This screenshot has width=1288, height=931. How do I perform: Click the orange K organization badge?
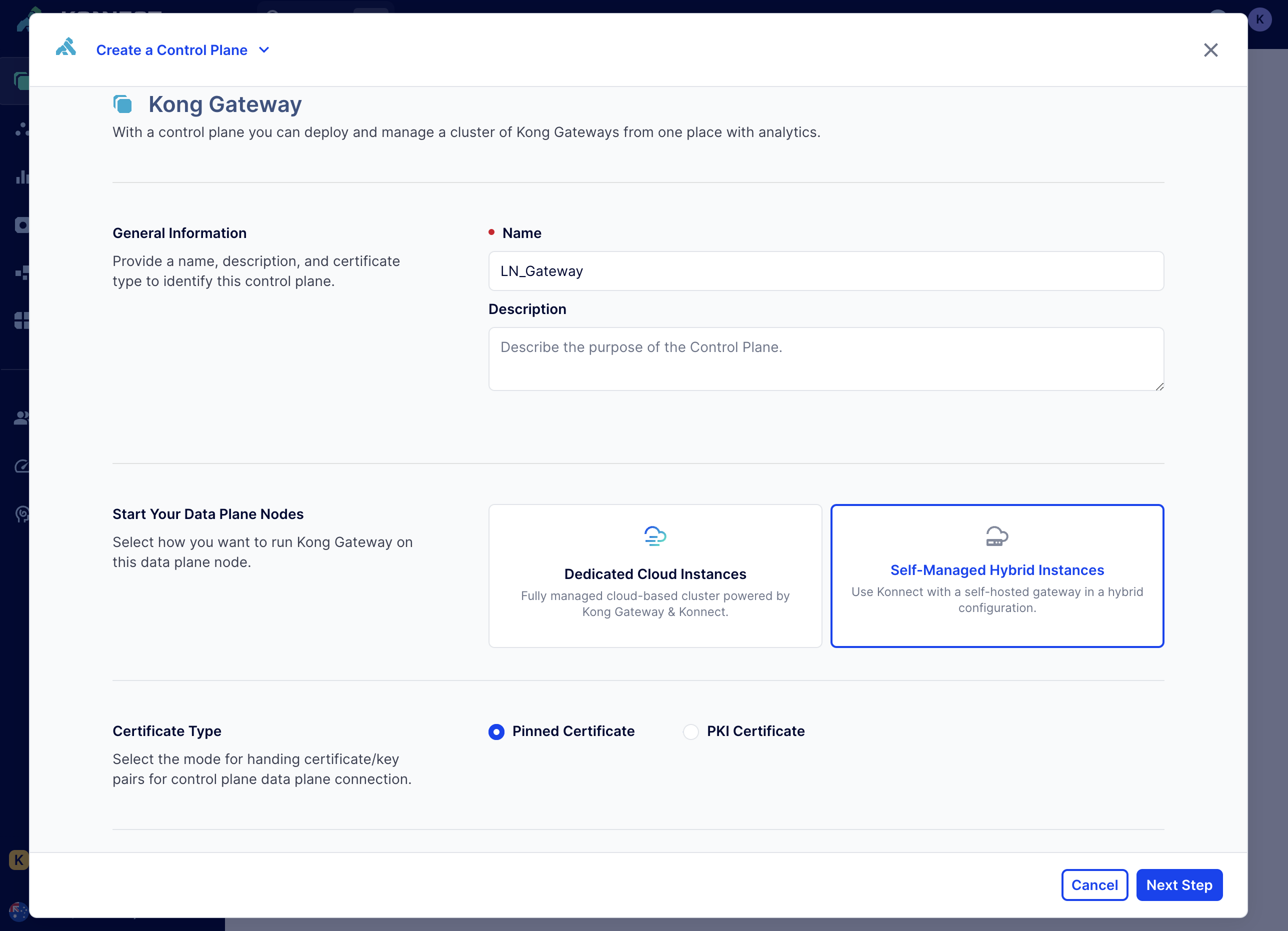click(x=18, y=859)
